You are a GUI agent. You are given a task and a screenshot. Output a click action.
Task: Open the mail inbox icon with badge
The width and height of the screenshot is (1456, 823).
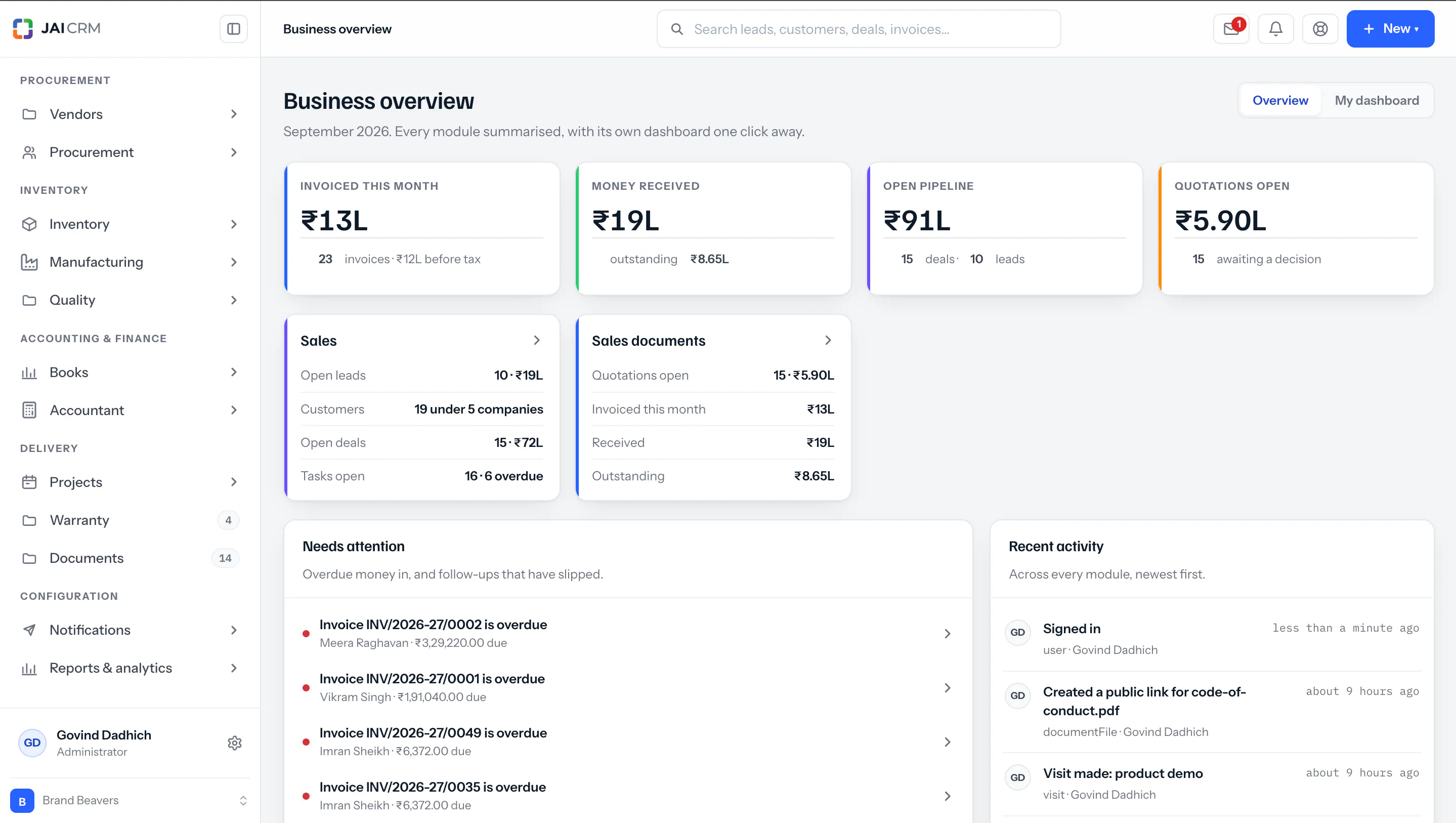(1231, 29)
